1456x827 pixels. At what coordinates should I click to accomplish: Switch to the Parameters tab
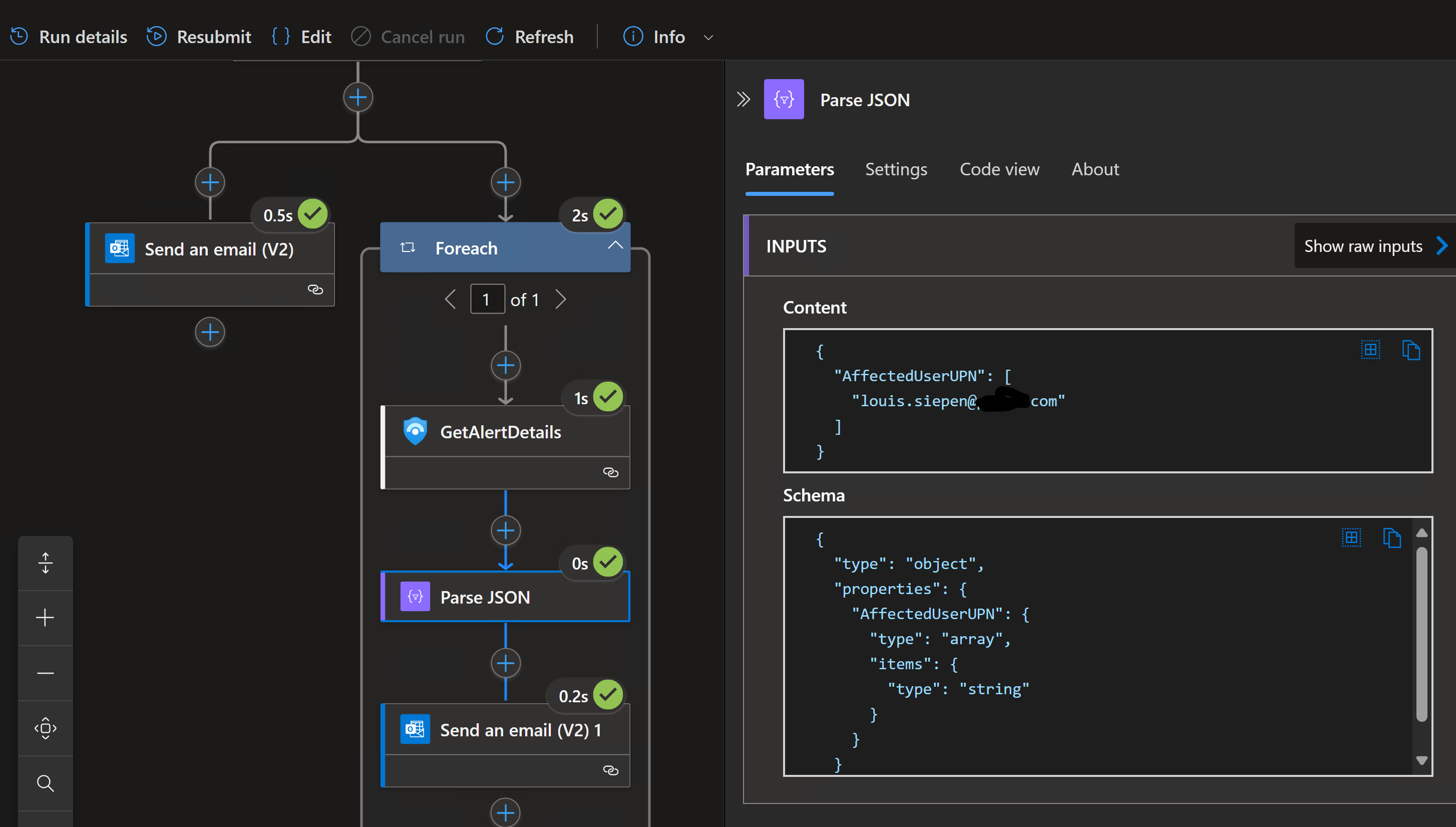pos(789,169)
